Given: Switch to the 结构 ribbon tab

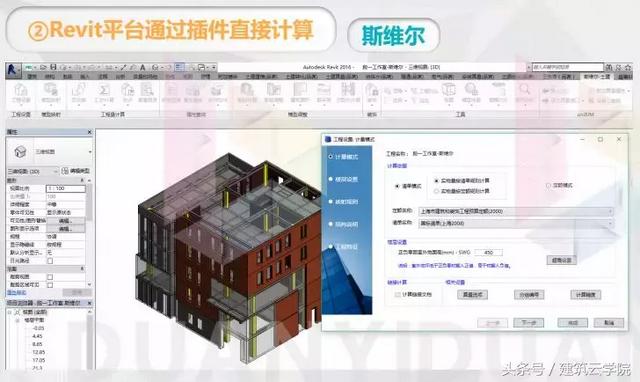Looking at the screenshot, I should tap(50, 76).
